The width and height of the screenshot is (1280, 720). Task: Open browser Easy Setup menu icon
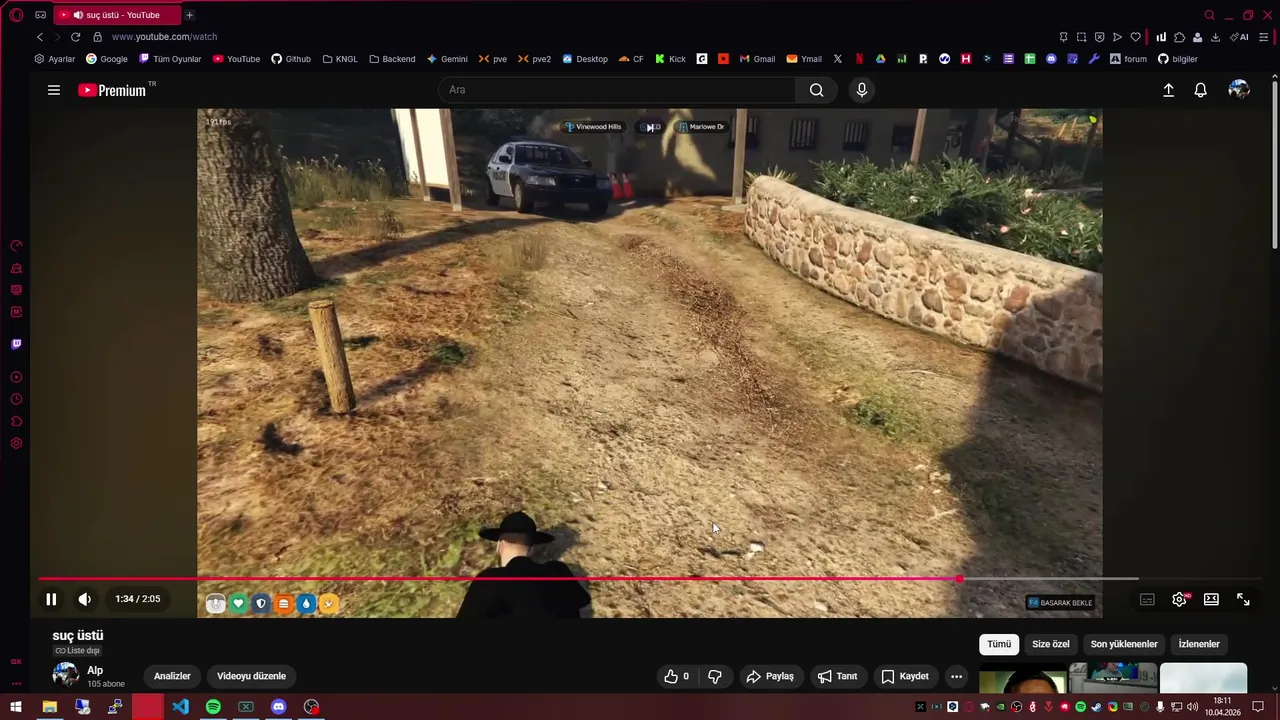point(1264,37)
